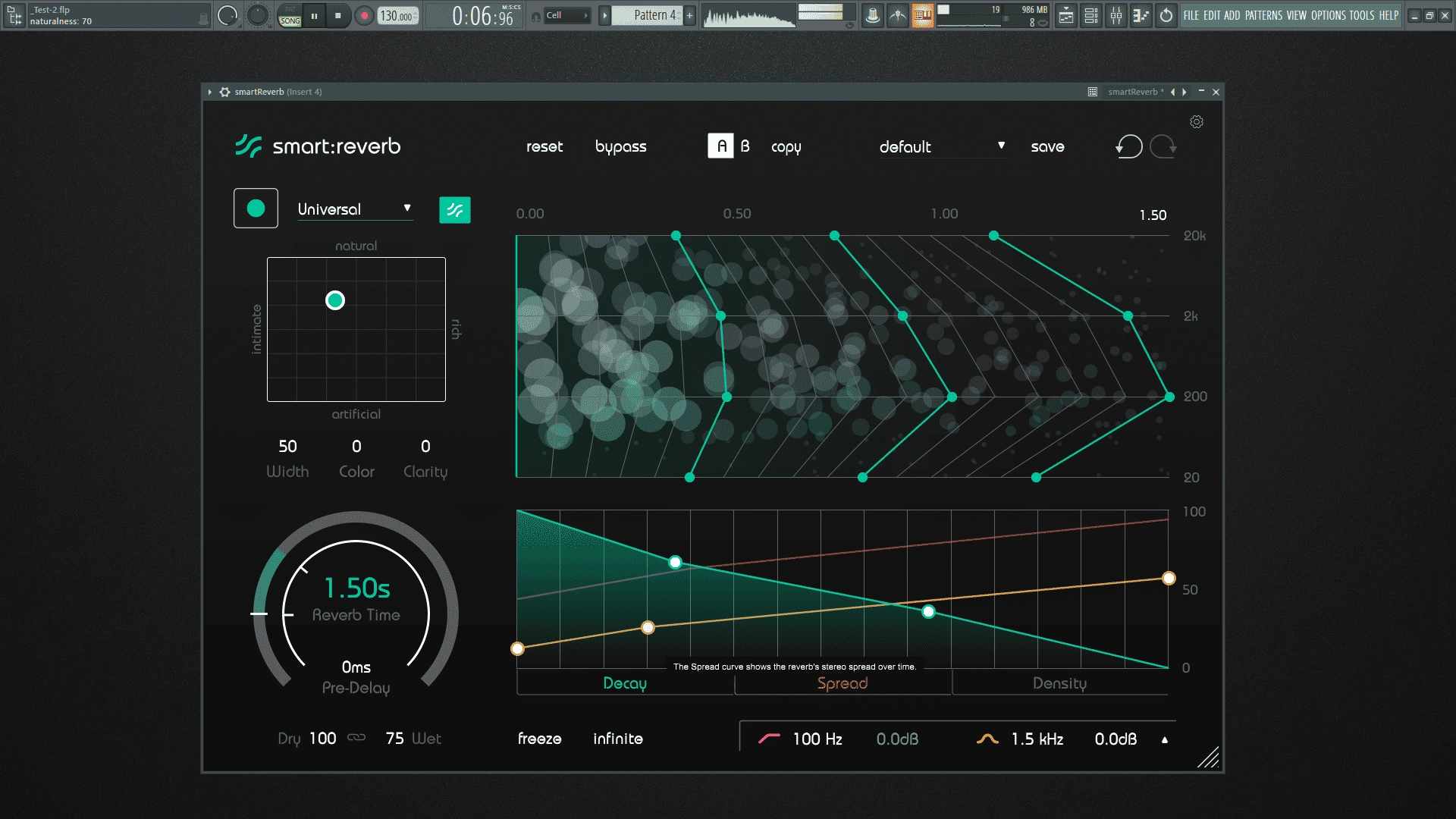Open plugin options arrow beside gear
Viewport: 1456px width, 819px height.
(x=210, y=92)
